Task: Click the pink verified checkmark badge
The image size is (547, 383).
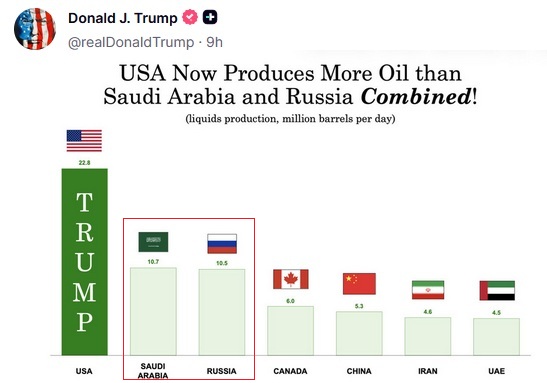Action: (190, 17)
